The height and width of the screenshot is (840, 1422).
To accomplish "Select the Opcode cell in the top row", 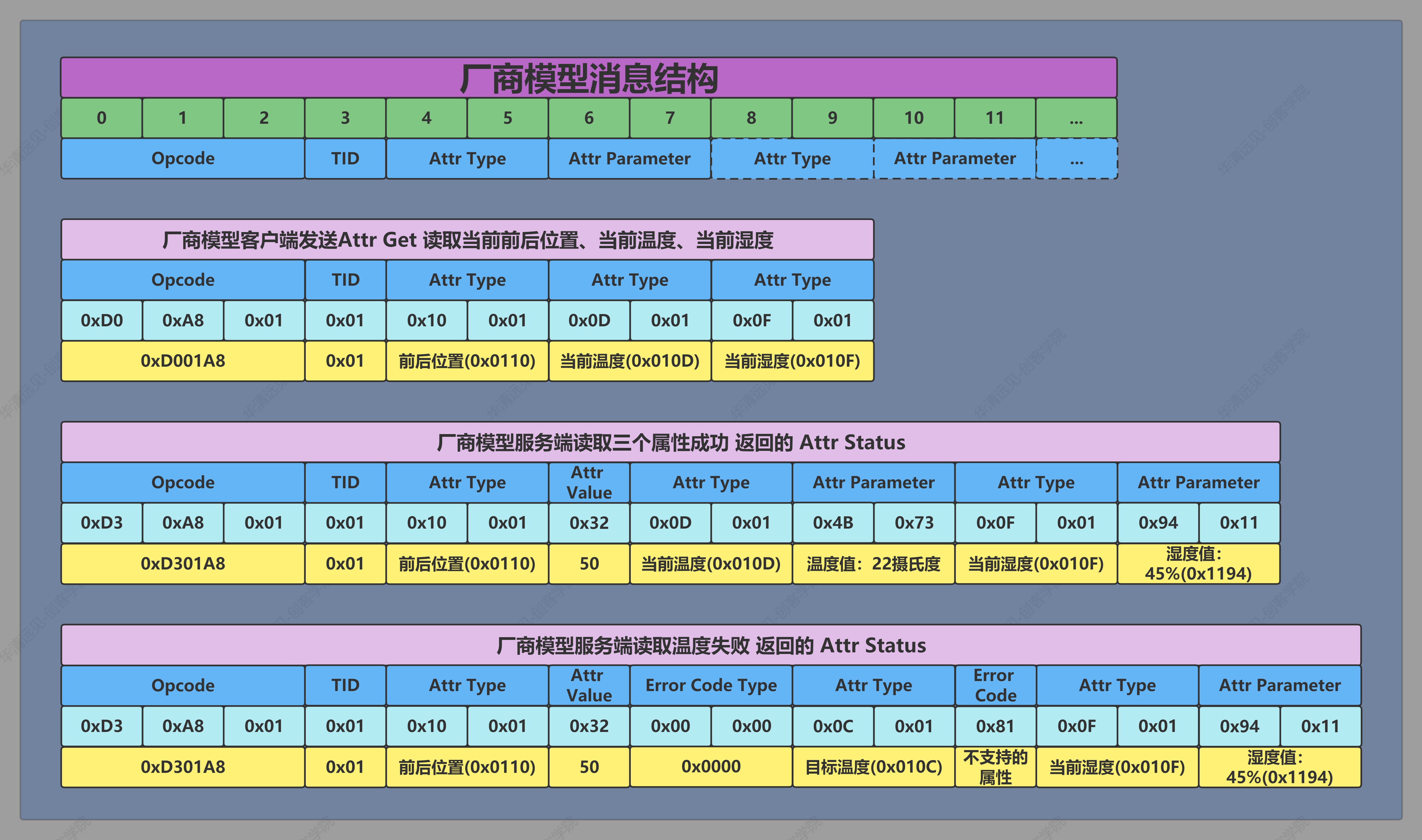I will click(184, 158).
